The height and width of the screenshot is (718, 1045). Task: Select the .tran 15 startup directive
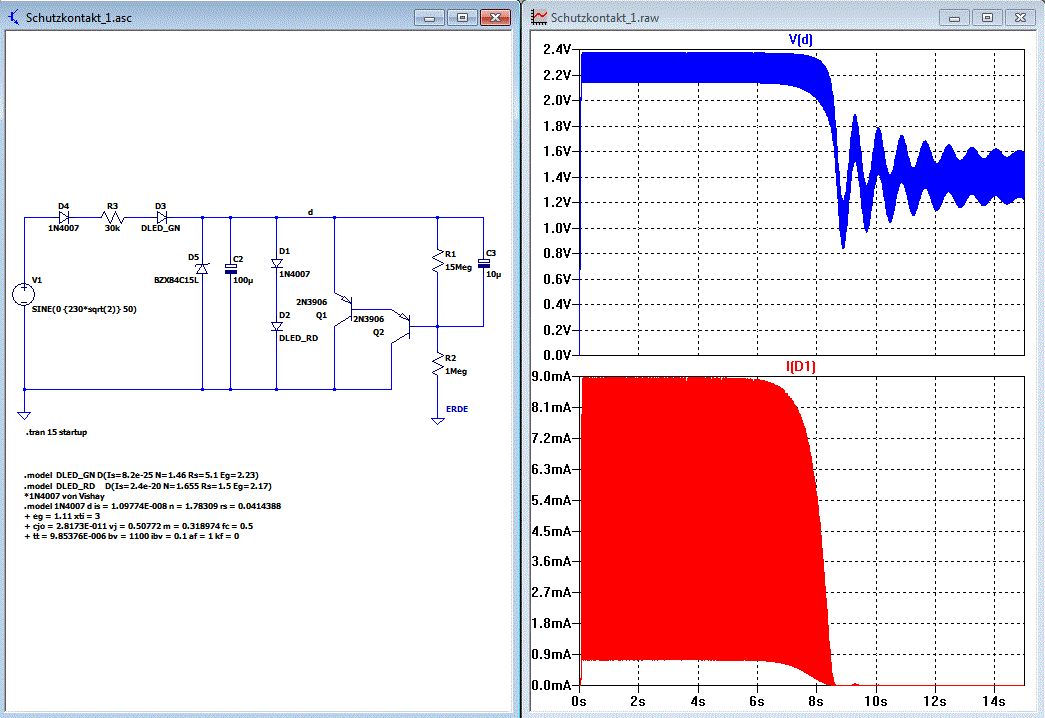56,433
